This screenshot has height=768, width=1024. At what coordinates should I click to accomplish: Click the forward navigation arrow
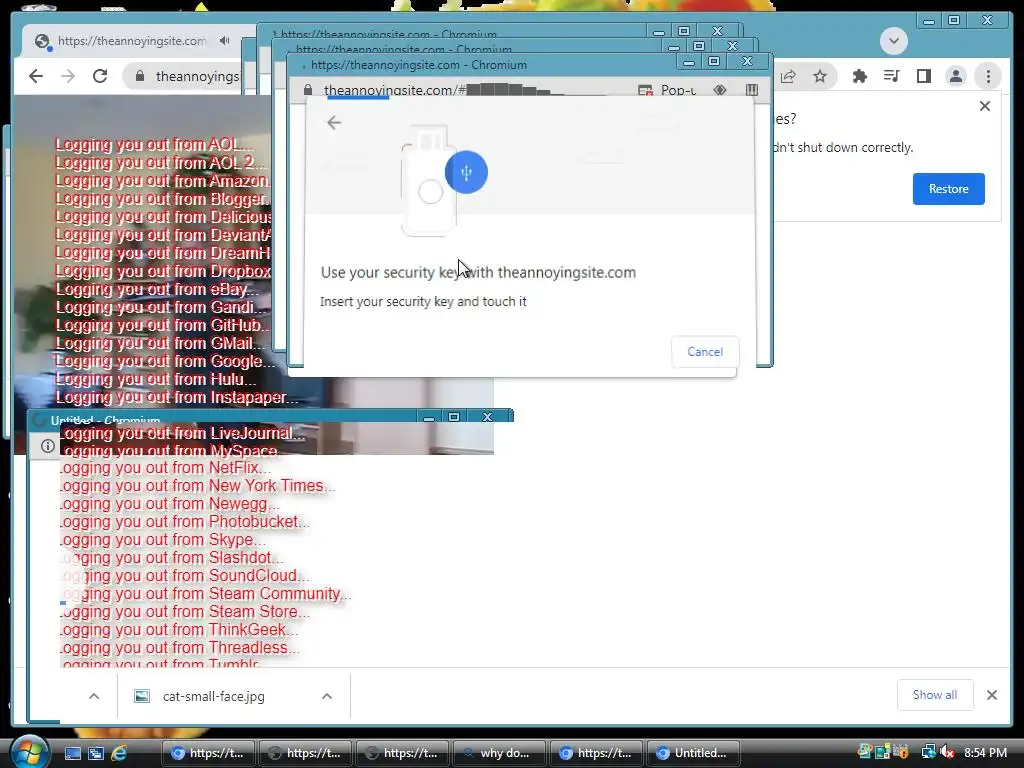pos(68,76)
